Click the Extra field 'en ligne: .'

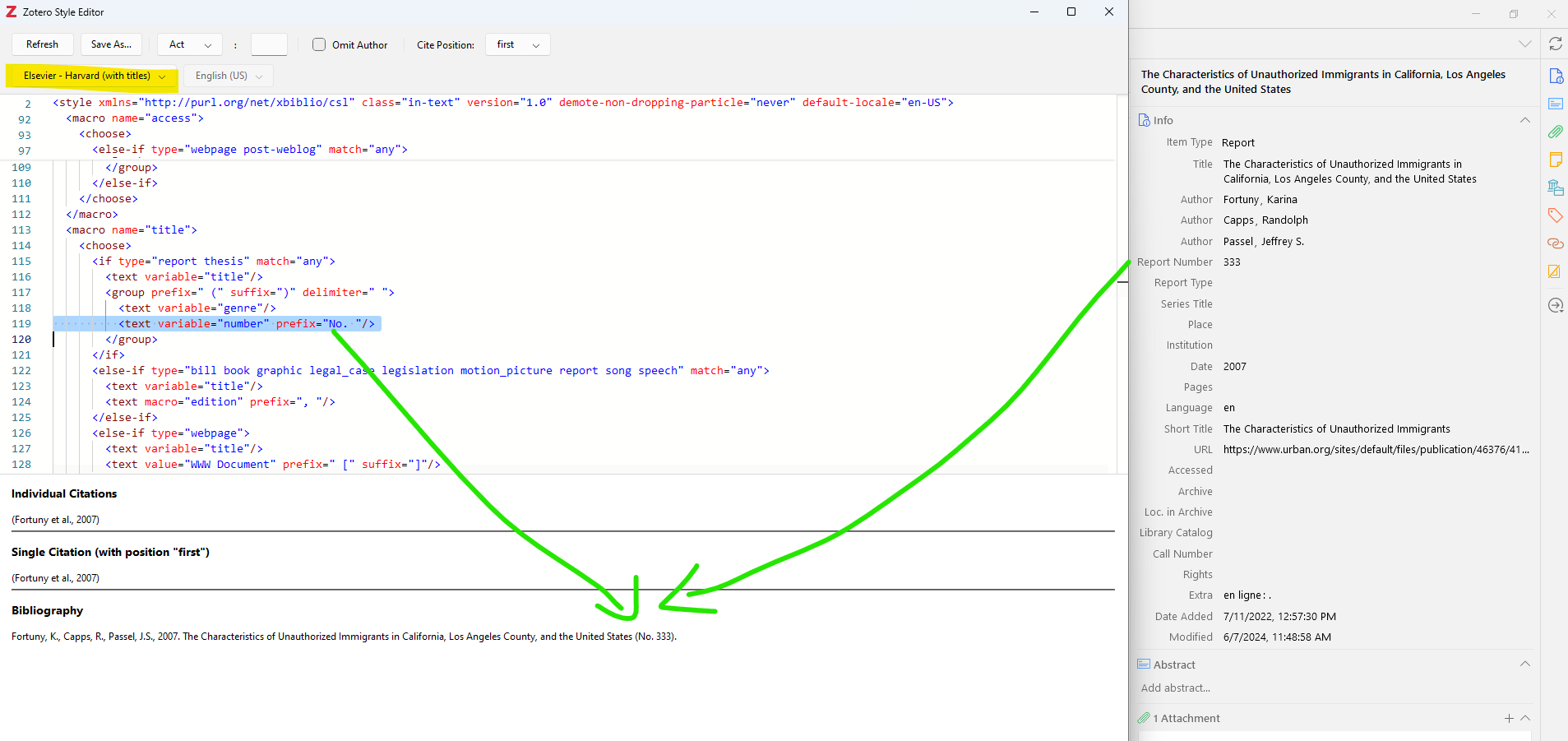point(1247,595)
